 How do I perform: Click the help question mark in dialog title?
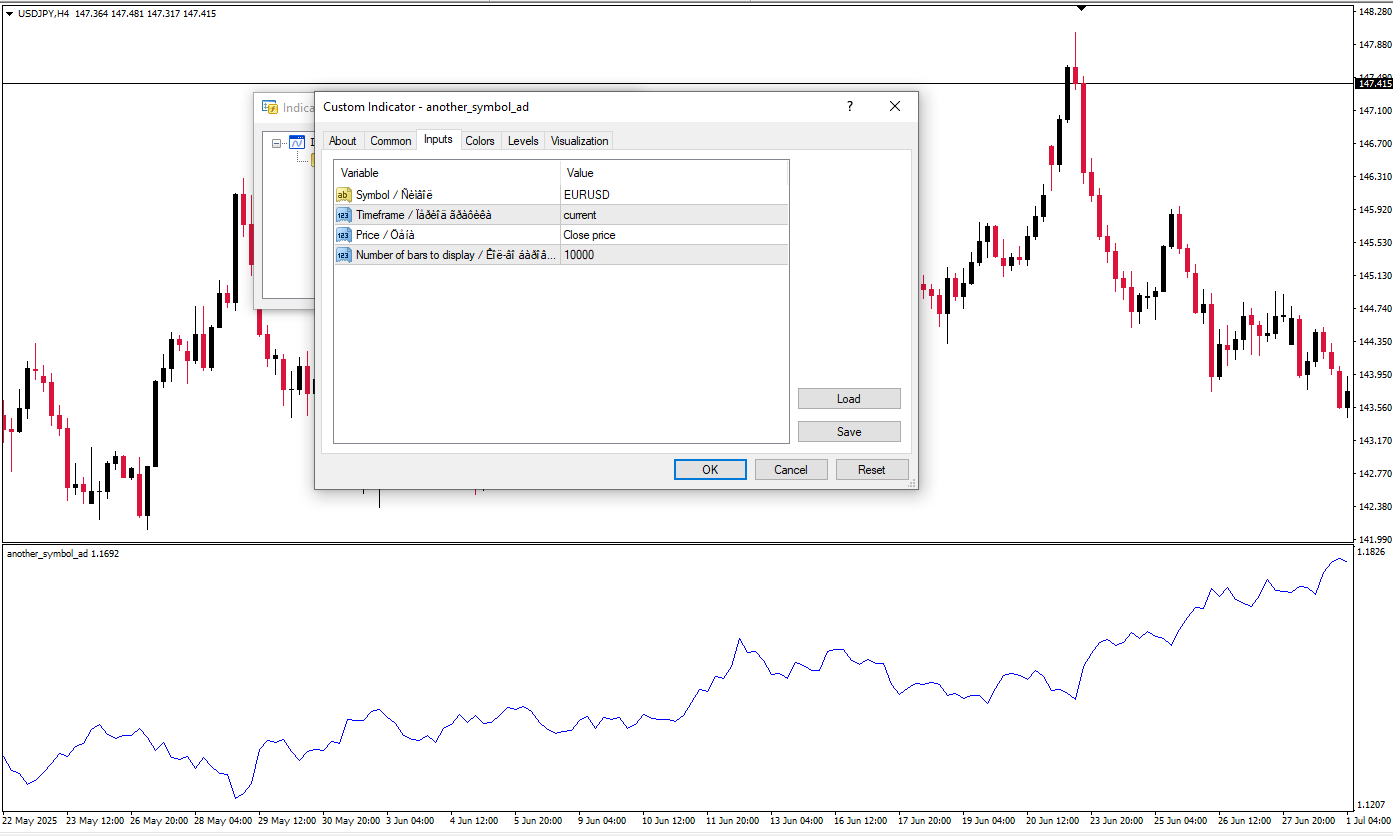tap(850, 106)
